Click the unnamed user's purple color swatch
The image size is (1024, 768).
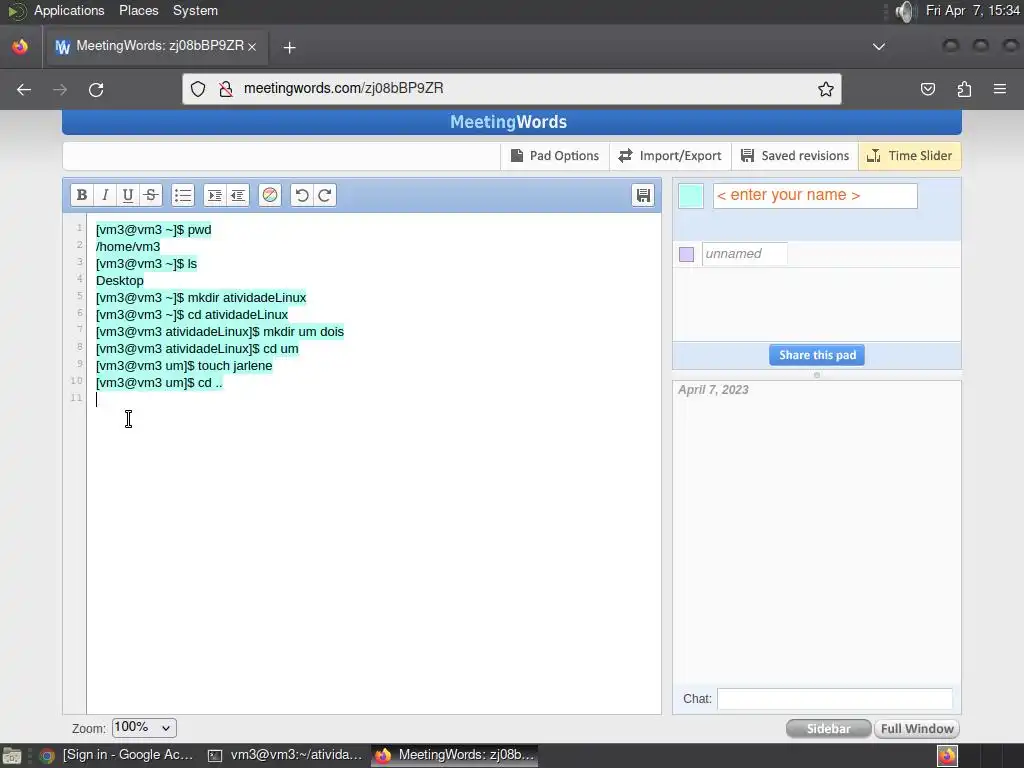click(686, 254)
